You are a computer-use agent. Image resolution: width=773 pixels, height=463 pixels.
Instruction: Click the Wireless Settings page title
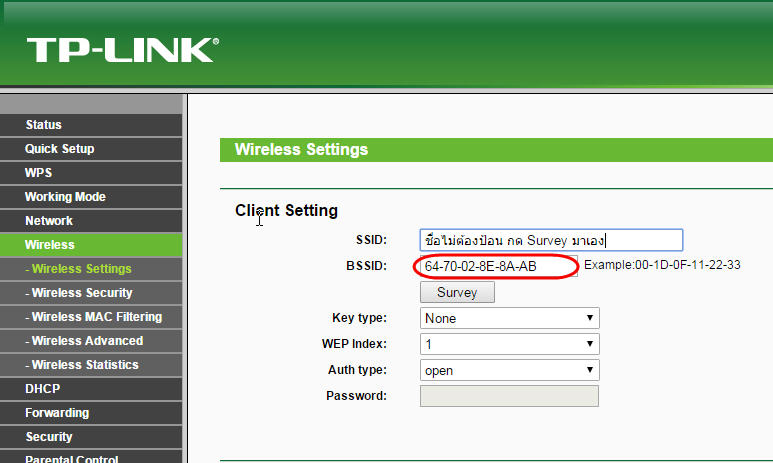click(x=301, y=149)
